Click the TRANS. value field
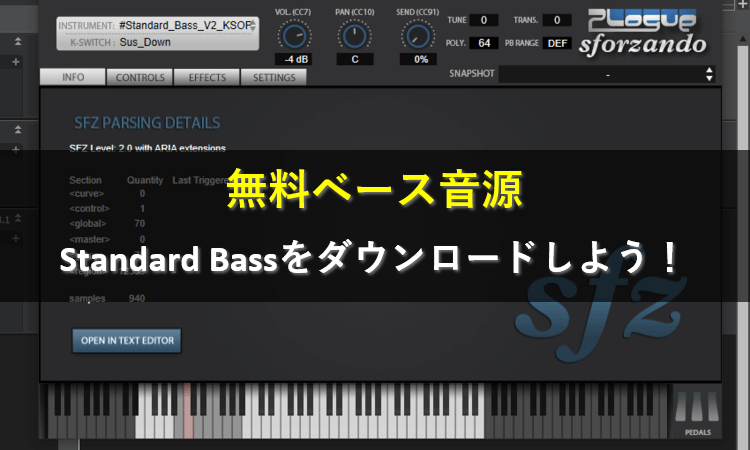 tap(557, 20)
